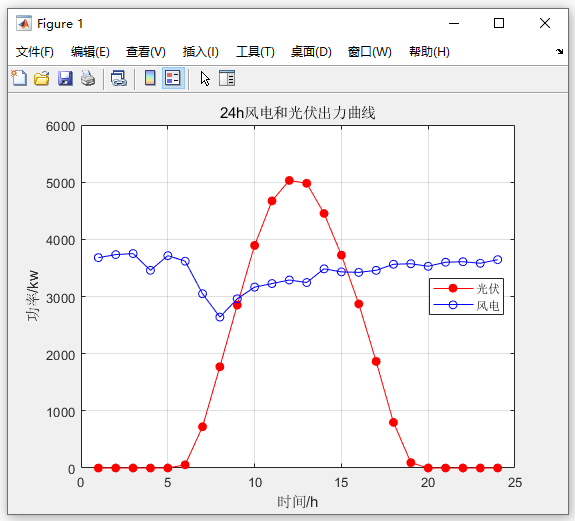Toggle the Insert Legend icon
Screen dimensions: 575x521
(173, 78)
